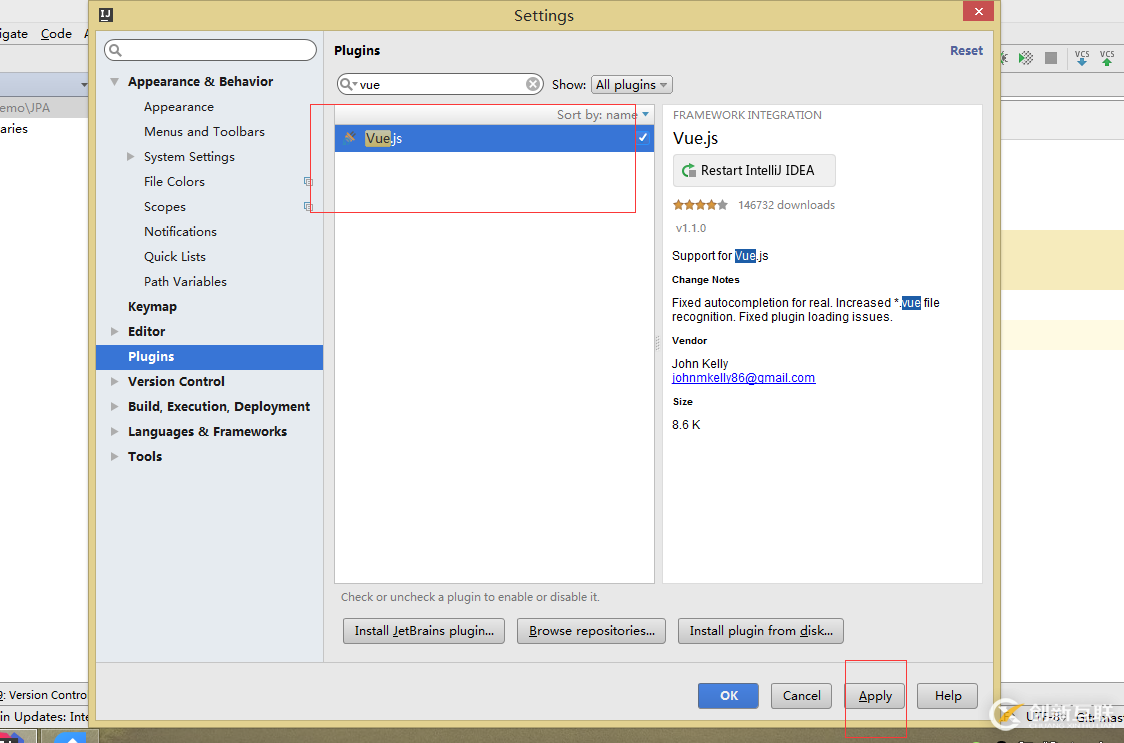Image resolution: width=1124 pixels, height=743 pixels.
Task: Click Run with Coverage icon in IDE toolbar
Action: tap(1027, 58)
